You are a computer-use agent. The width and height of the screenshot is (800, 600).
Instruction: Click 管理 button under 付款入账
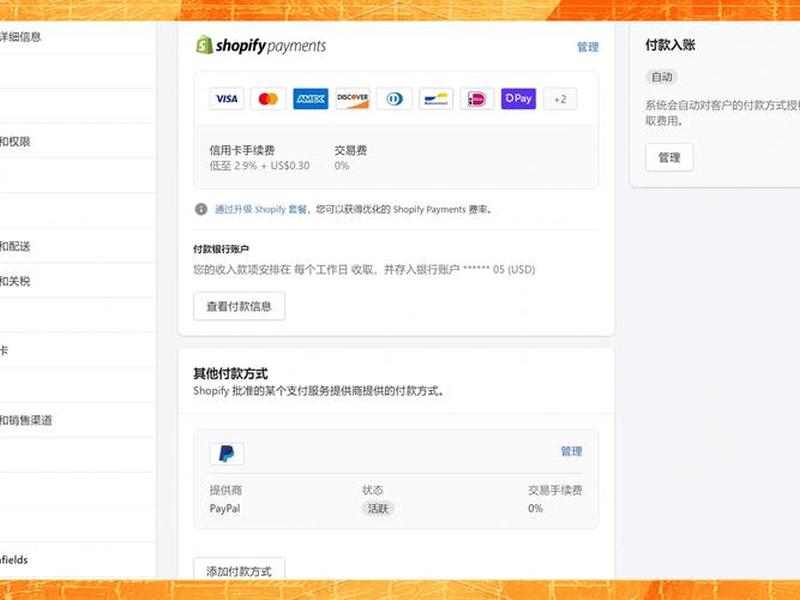pyautogui.click(x=669, y=157)
